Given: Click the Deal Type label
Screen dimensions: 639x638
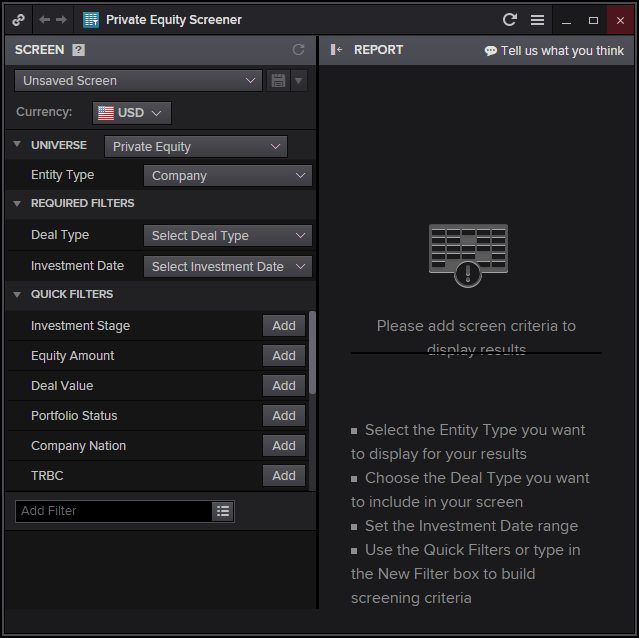Looking at the screenshot, I should tap(60, 235).
